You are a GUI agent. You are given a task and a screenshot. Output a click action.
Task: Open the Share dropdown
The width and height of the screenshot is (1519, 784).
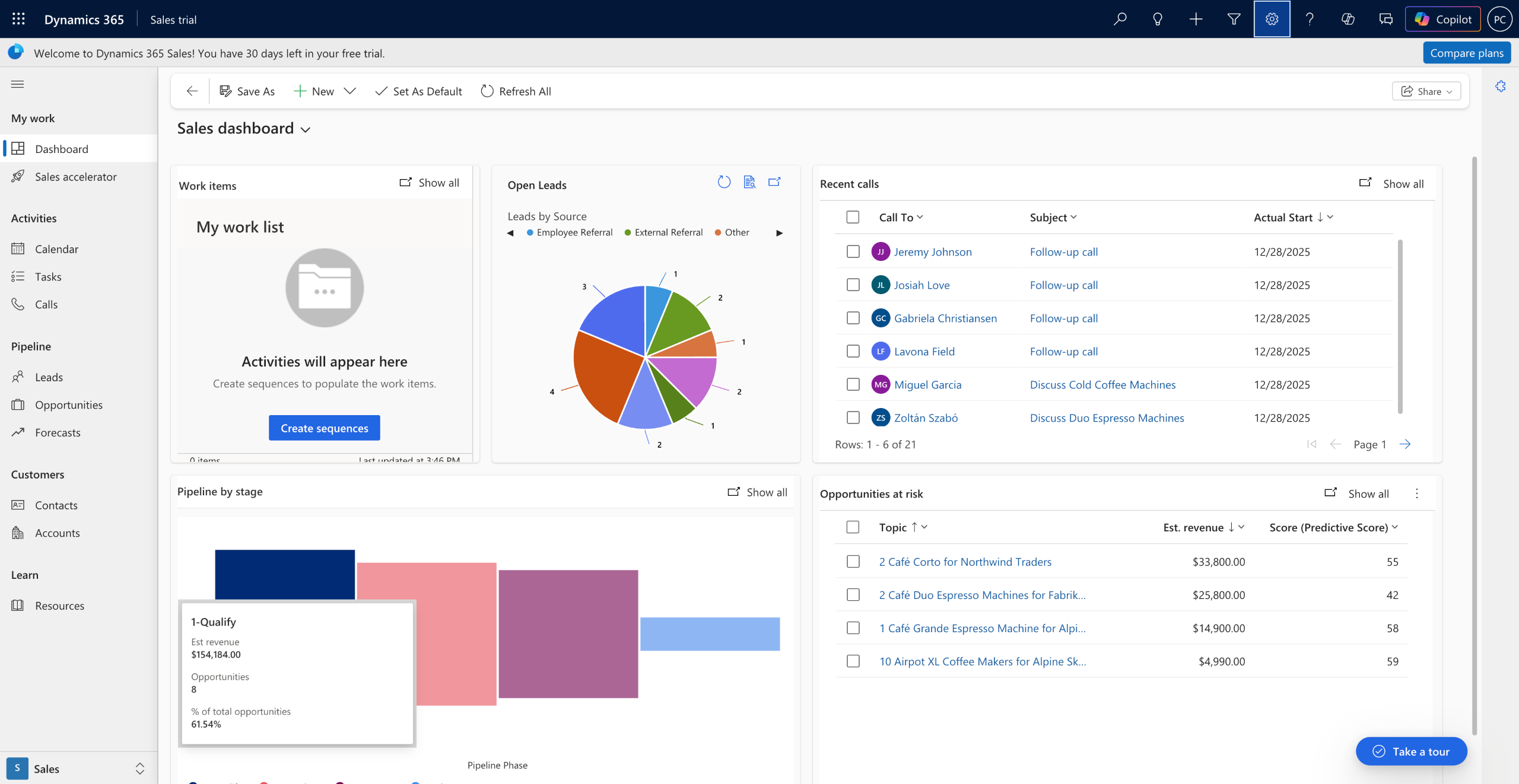pos(1426,91)
